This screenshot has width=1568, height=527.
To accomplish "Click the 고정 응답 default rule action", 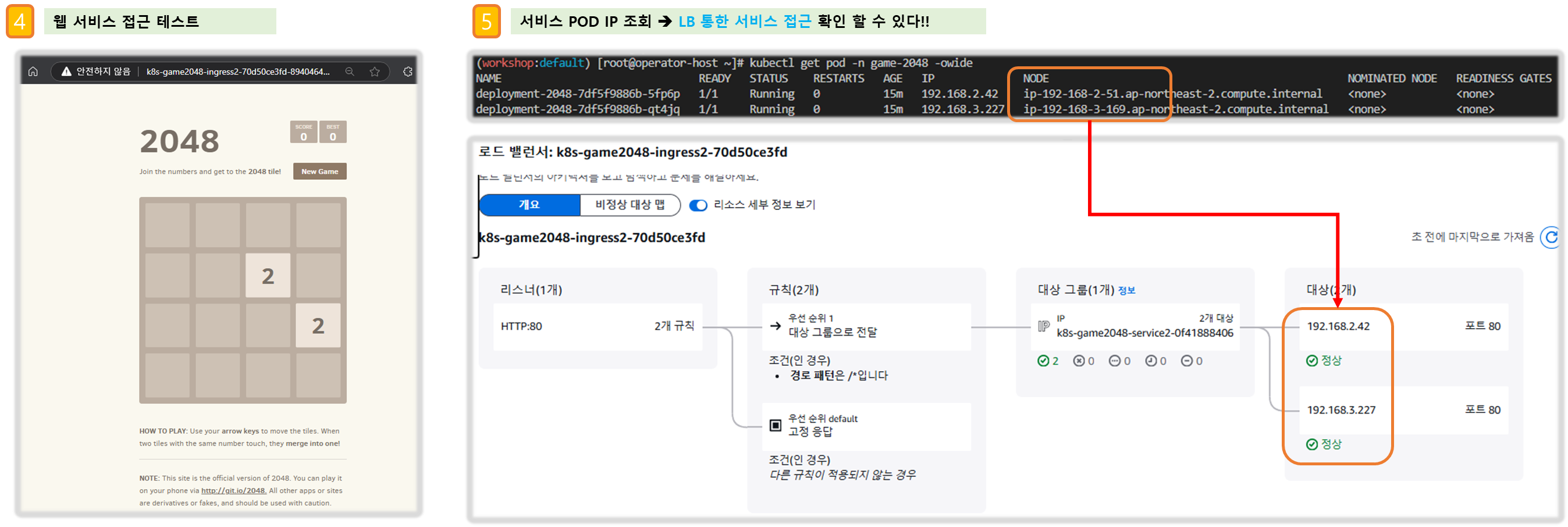I will point(810,432).
